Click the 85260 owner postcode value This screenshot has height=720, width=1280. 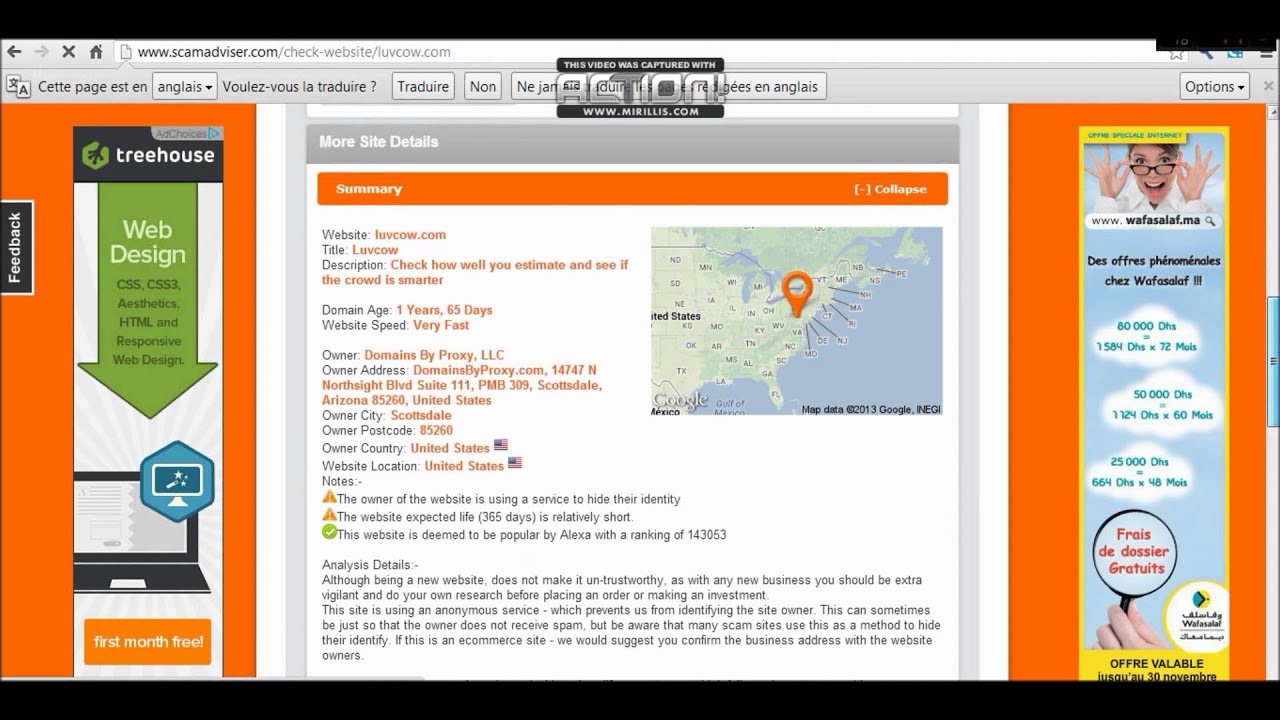click(x=436, y=430)
